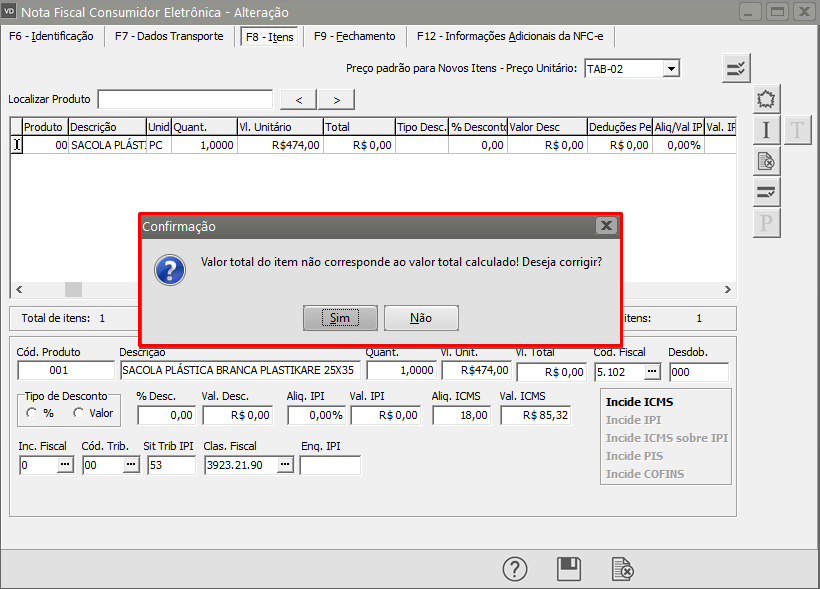The width and height of the screenshot is (820, 589).
Task: Click the 'I' icon button on the right
Action: coord(766,130)
